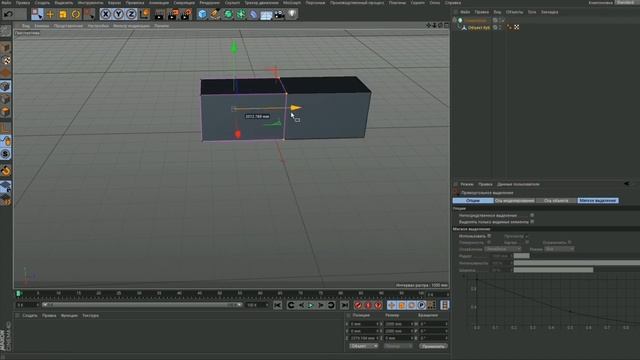Add a camera object
The image size is (640, 360).
coord(279,14)
